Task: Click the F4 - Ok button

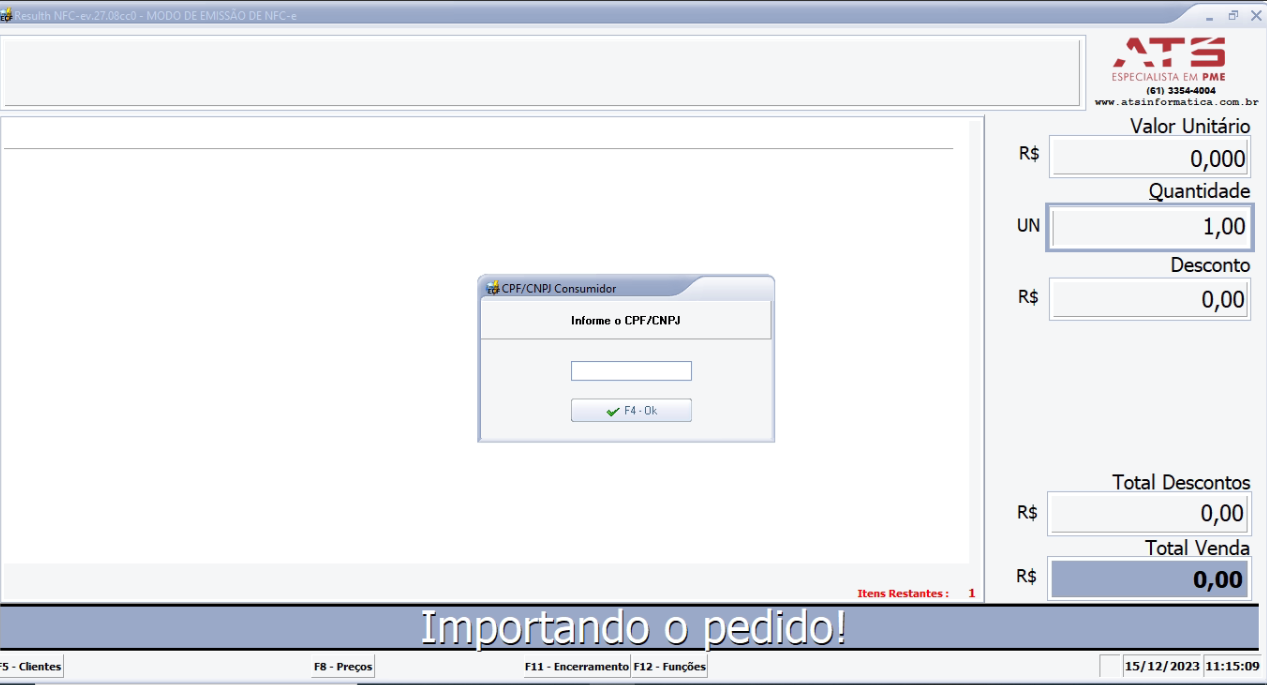Action: [x=631, y=411]
